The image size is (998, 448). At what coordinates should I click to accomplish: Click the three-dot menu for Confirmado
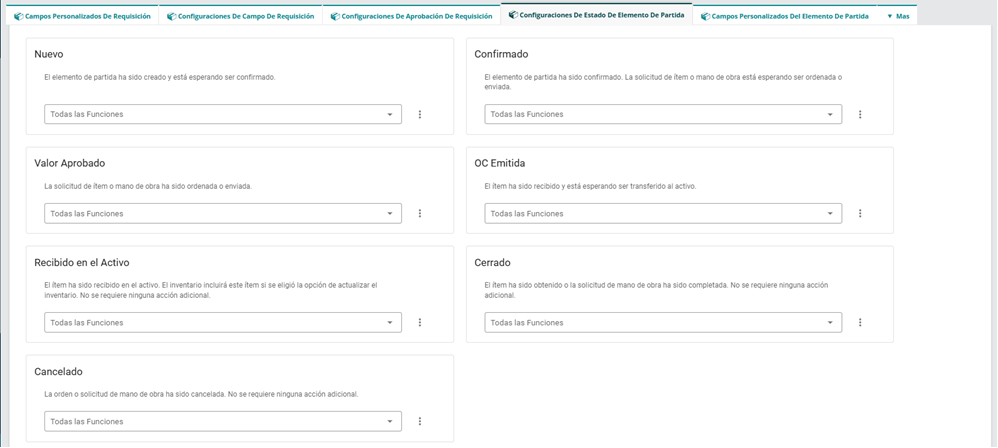click(x=860, y=115)
